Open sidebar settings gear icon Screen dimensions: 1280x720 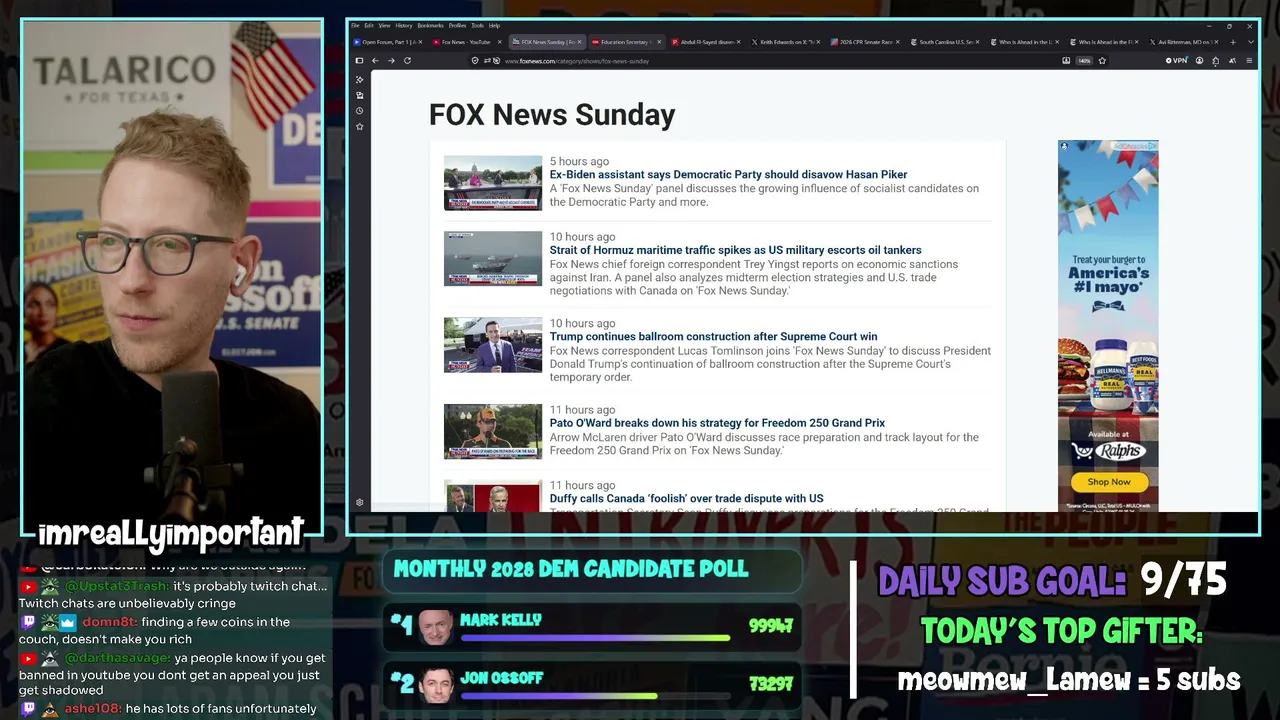point(359,502)
